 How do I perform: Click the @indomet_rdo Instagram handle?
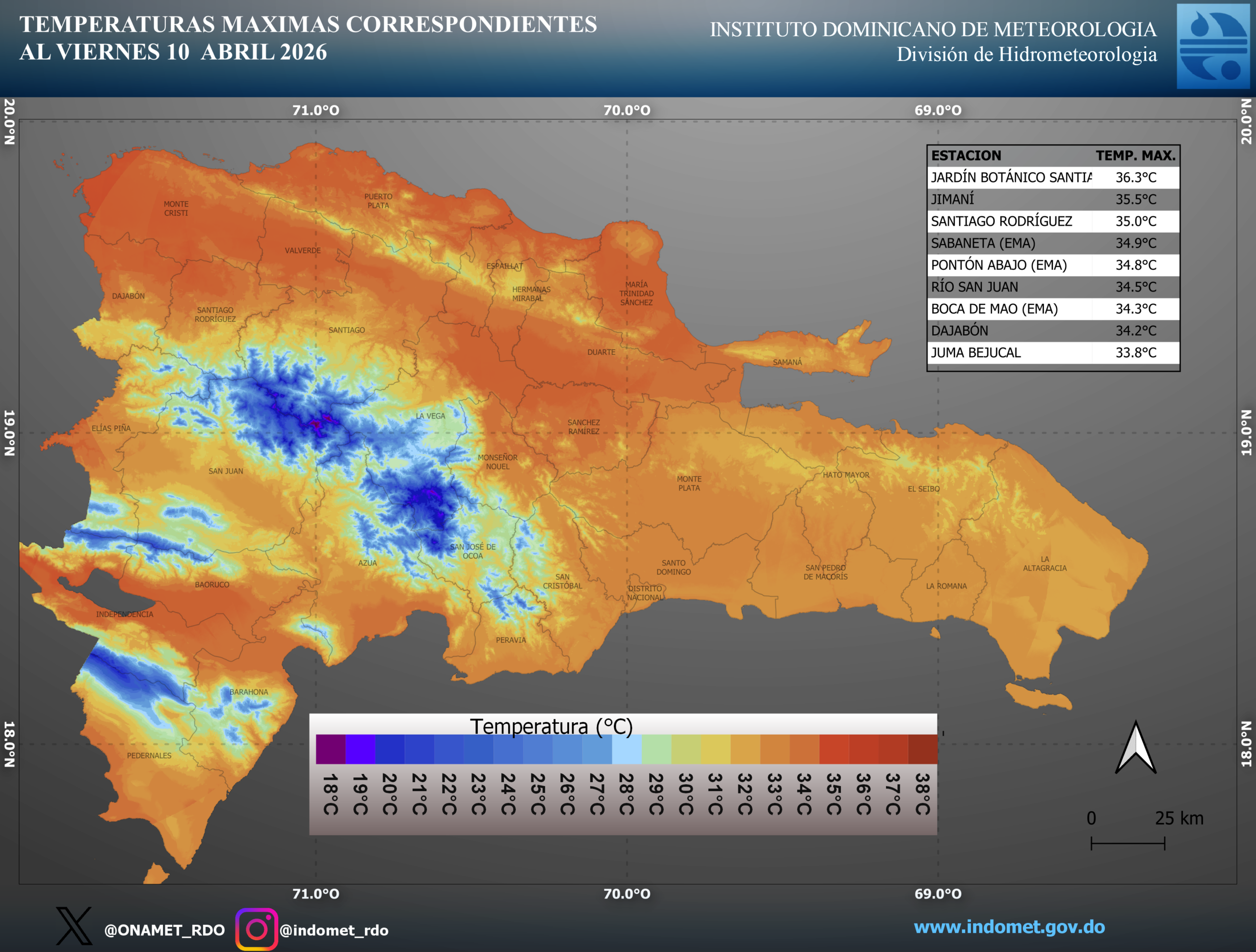coord(334,930)
